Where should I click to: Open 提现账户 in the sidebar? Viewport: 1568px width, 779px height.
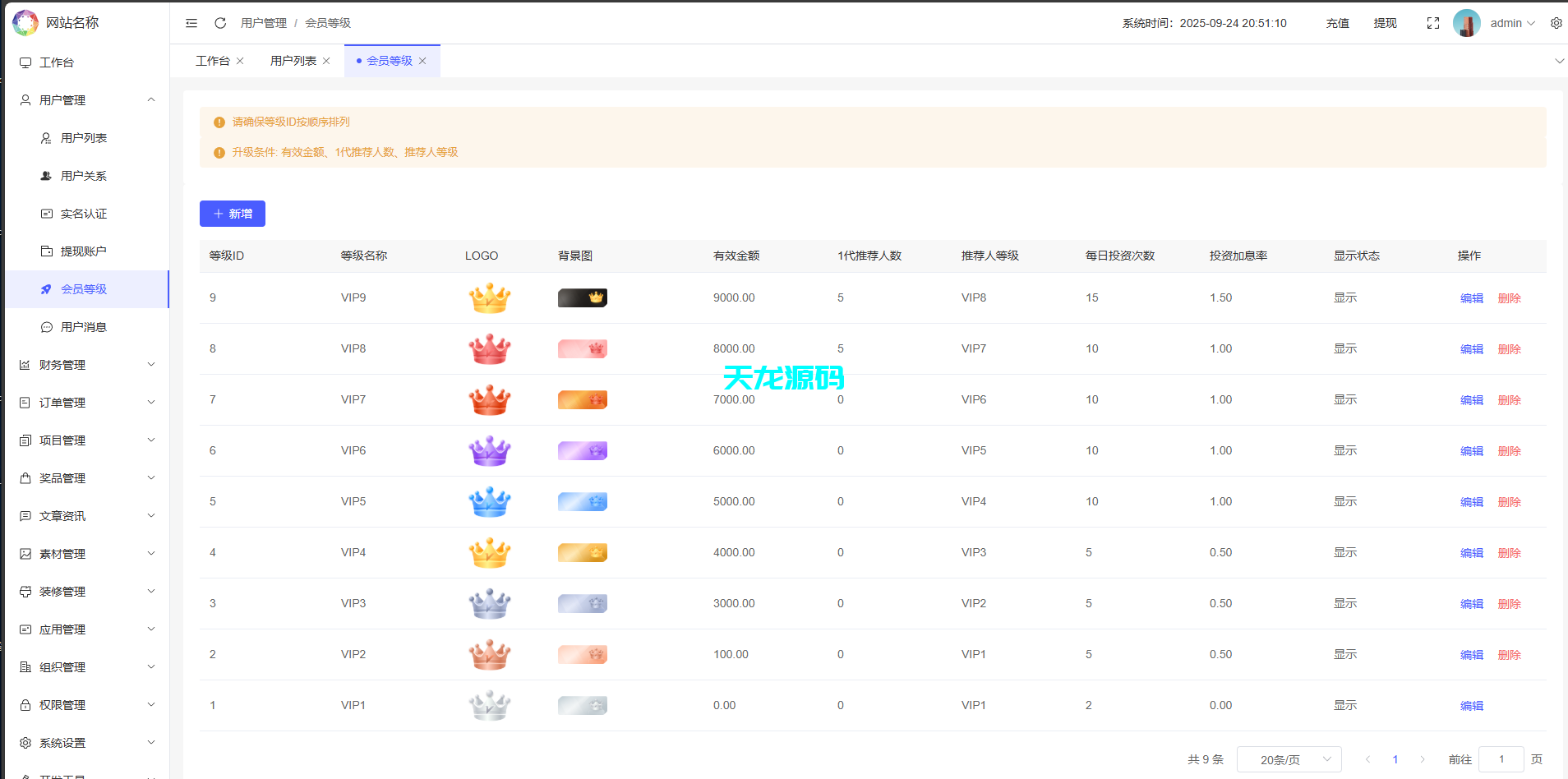point(84,251)
